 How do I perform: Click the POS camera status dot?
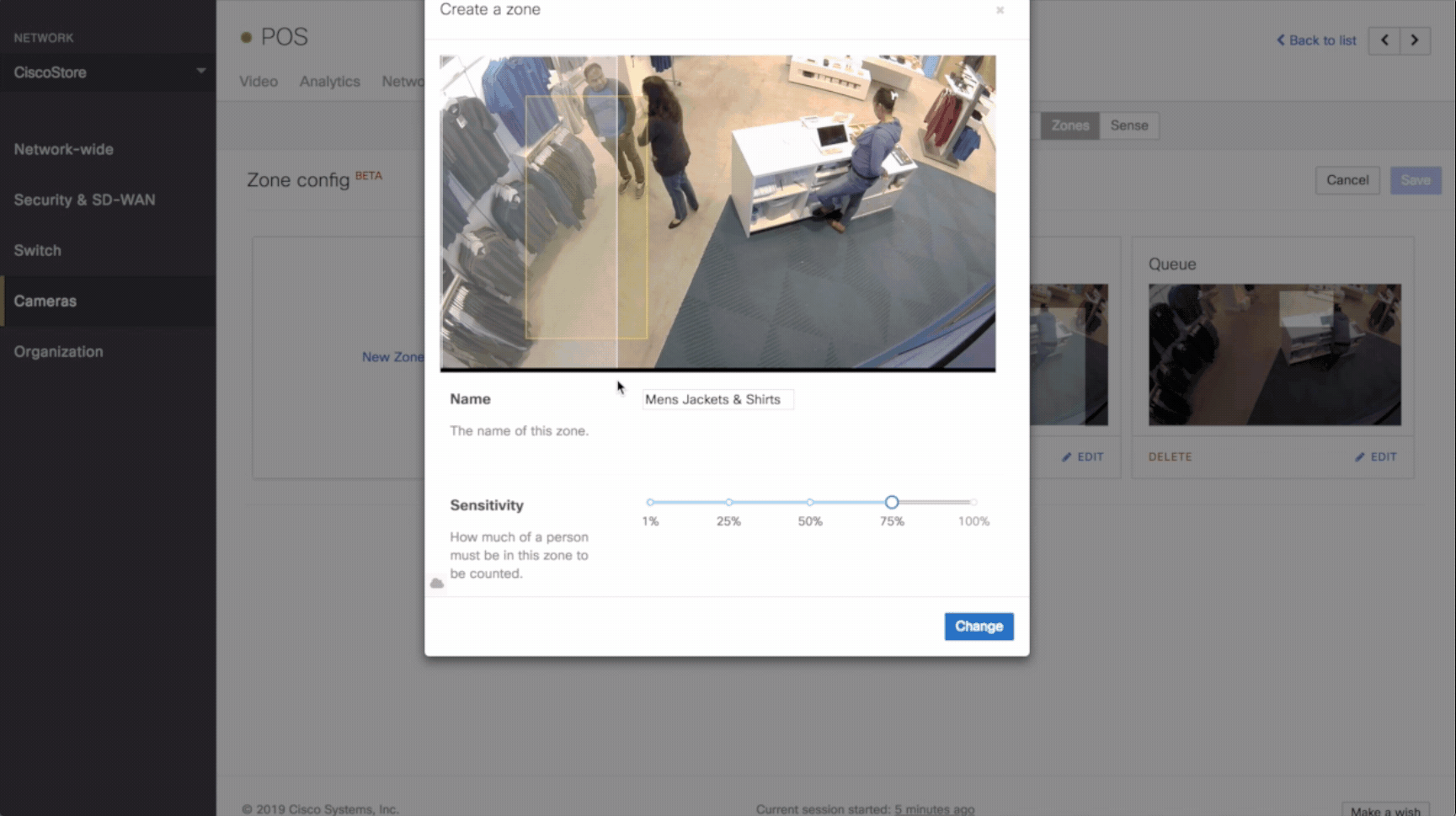pyautogui.click(x=246, y=37)
